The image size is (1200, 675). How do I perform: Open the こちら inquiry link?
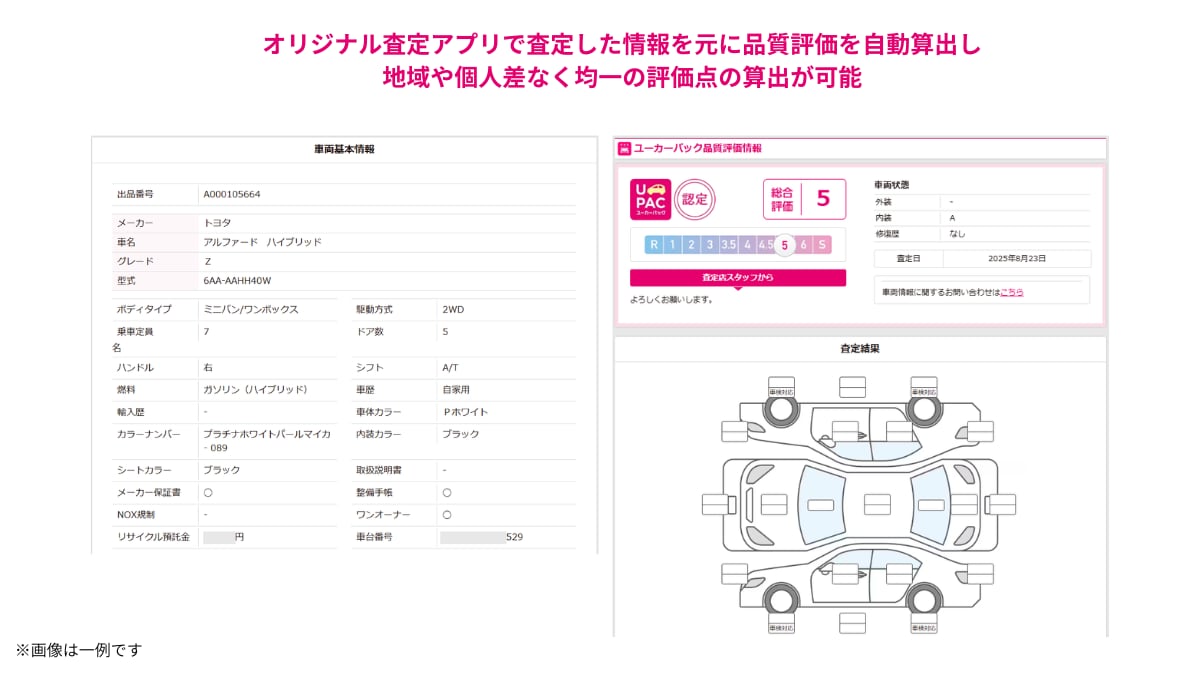coord(1011,292)
